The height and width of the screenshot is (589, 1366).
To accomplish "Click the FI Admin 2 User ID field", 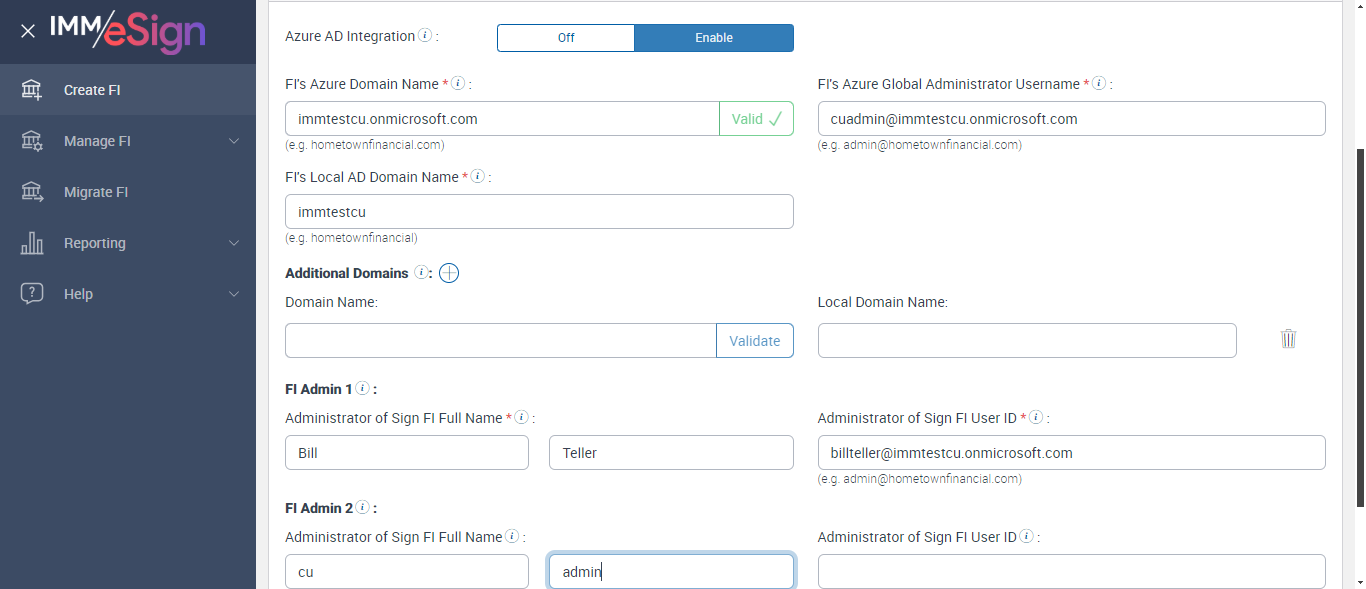I will 1071,572.
